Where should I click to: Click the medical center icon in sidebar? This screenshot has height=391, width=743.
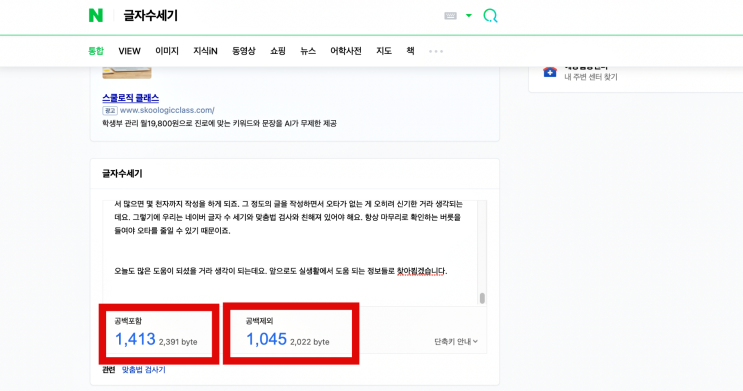[x=550, y=72]
